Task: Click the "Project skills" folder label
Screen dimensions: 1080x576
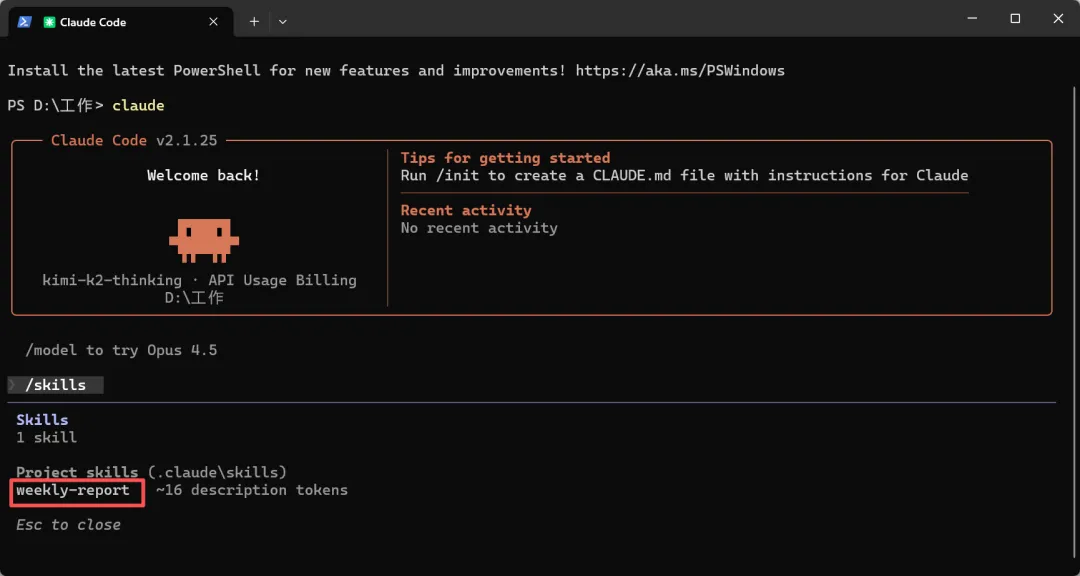Action: tap(77, 472)
